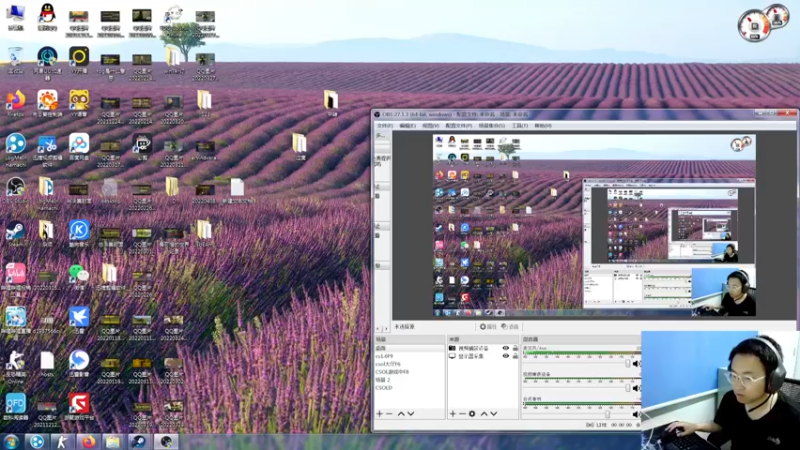The width and height of the screenshot is (800, 450).
Task: Open the red S game platform desktop icon
Action: (x=79, y=407)
